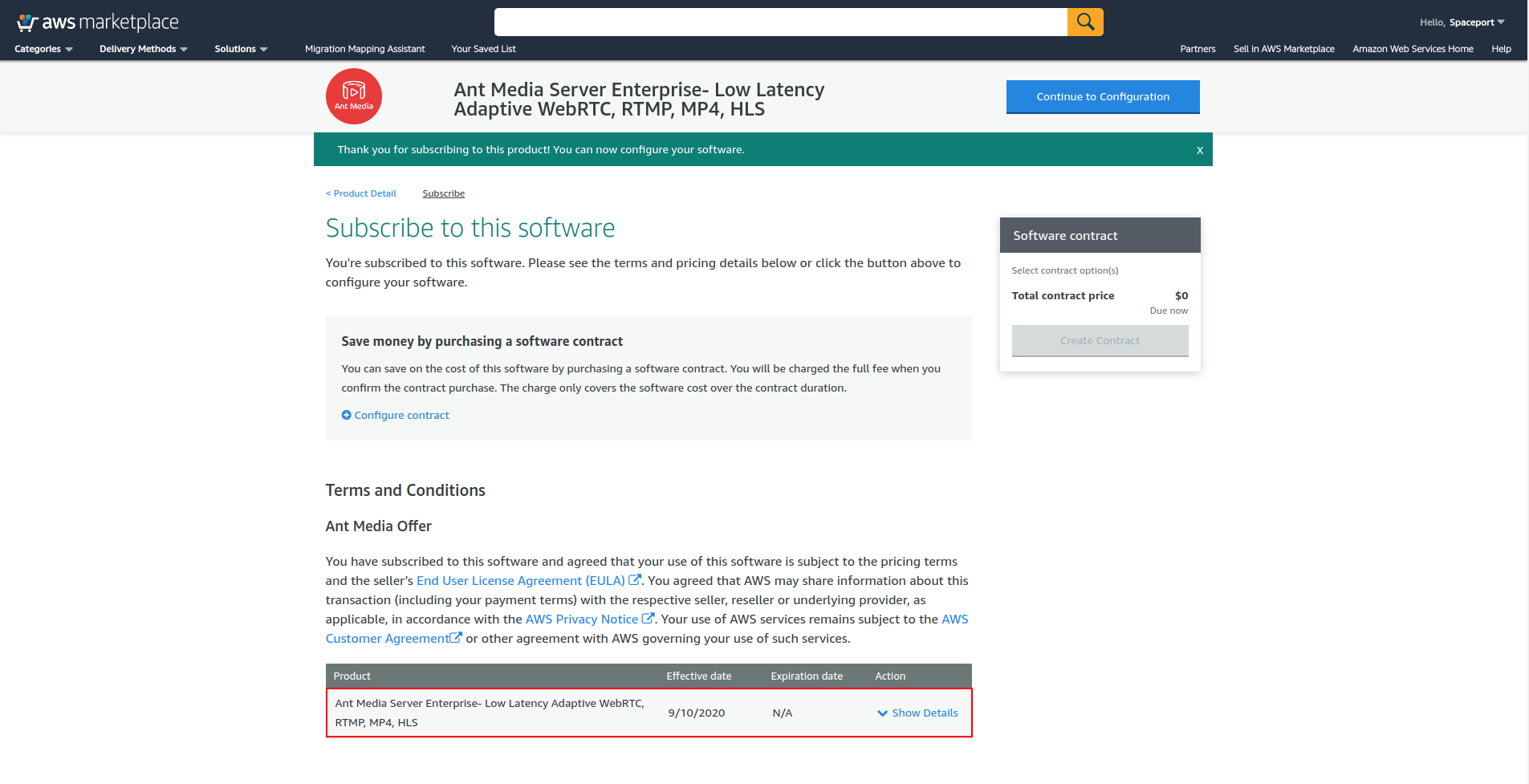The height and width of the screenshot is (784, 1529).
Task: Click the orange search magnifier button
Action: click(x=1085, y=22)
